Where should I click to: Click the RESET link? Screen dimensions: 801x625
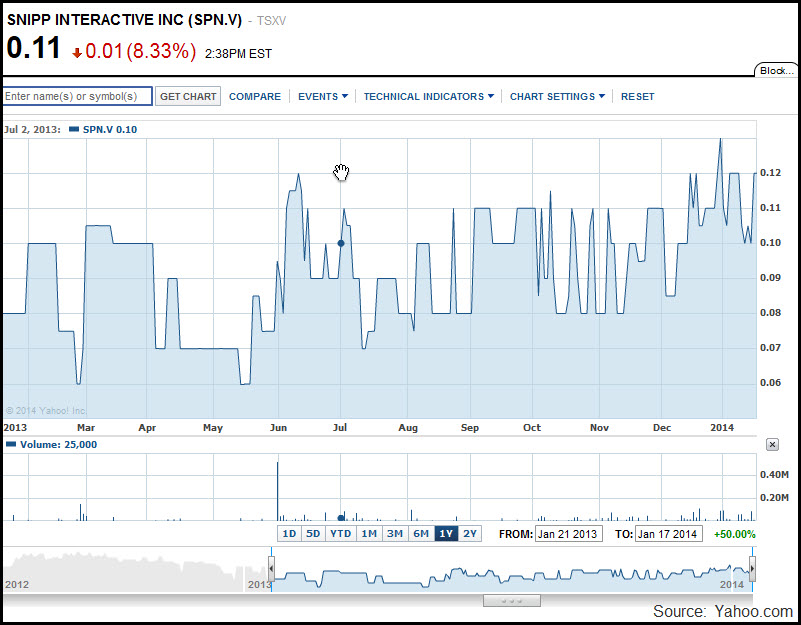pyautogui.click(x=638, y=97)
